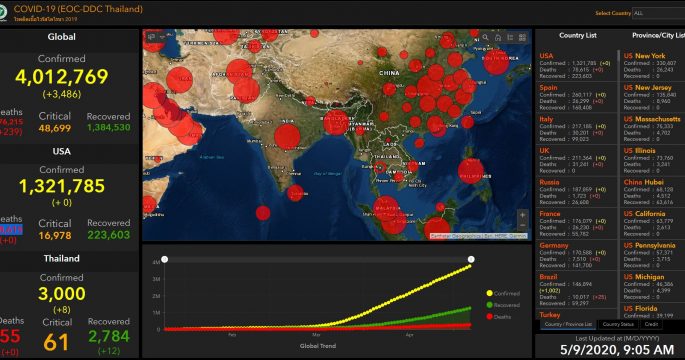Viewport: 685px width, 360px height.
Task: Click Global Recovered value 1,384,530
Action: click(108, 128)
